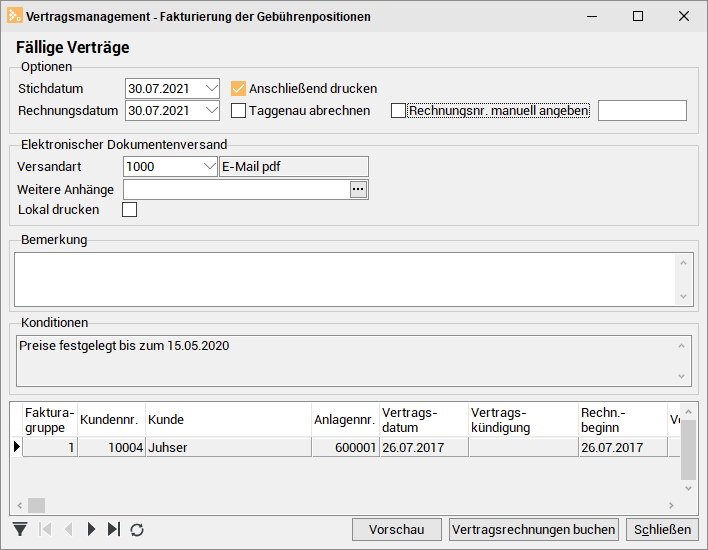Click table horizontal scrollbar thumb
This screenshot has width=708, height=550.
point(37,505)
